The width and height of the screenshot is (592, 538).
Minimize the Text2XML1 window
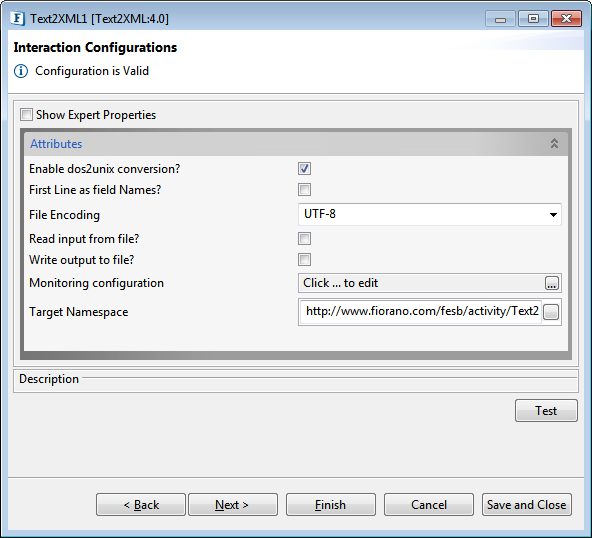point(500,18)
